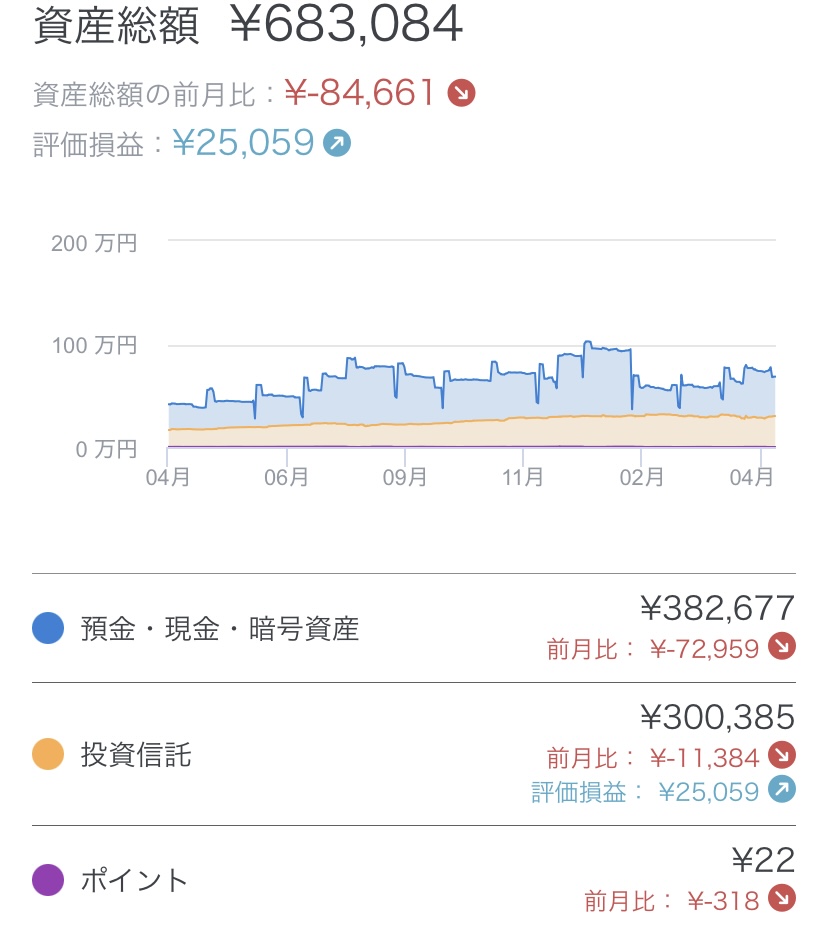
Task: Click the top ¥25,059 評価損益 value
Action: (x=244, y=144)
